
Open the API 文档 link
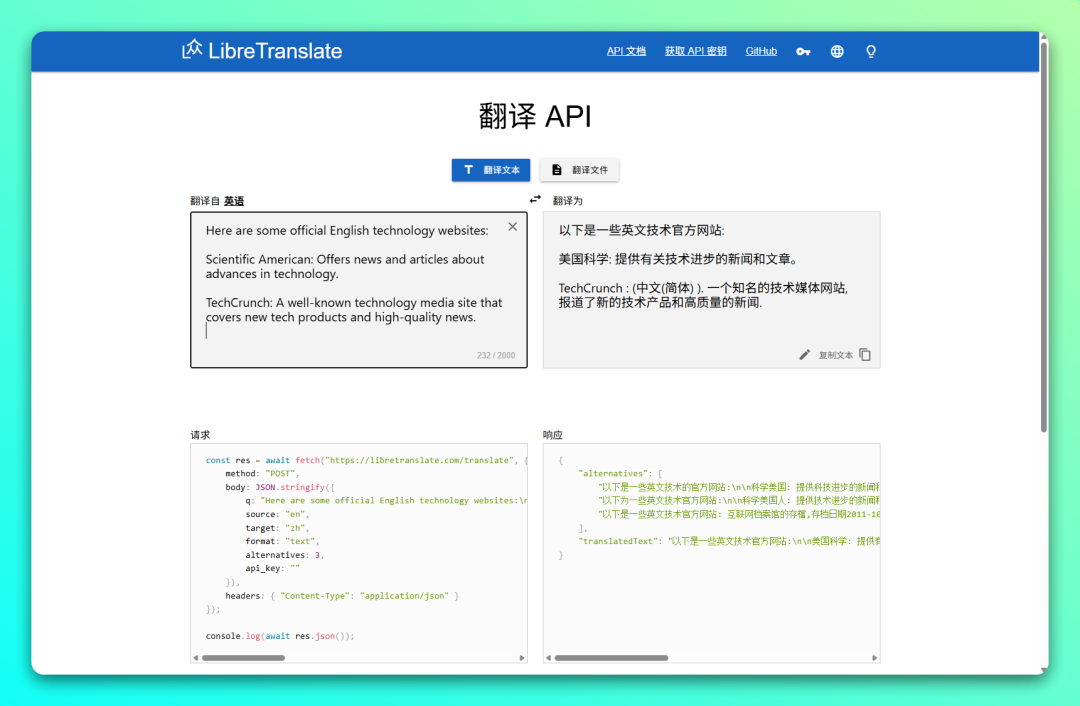click(x=626, y=51)
